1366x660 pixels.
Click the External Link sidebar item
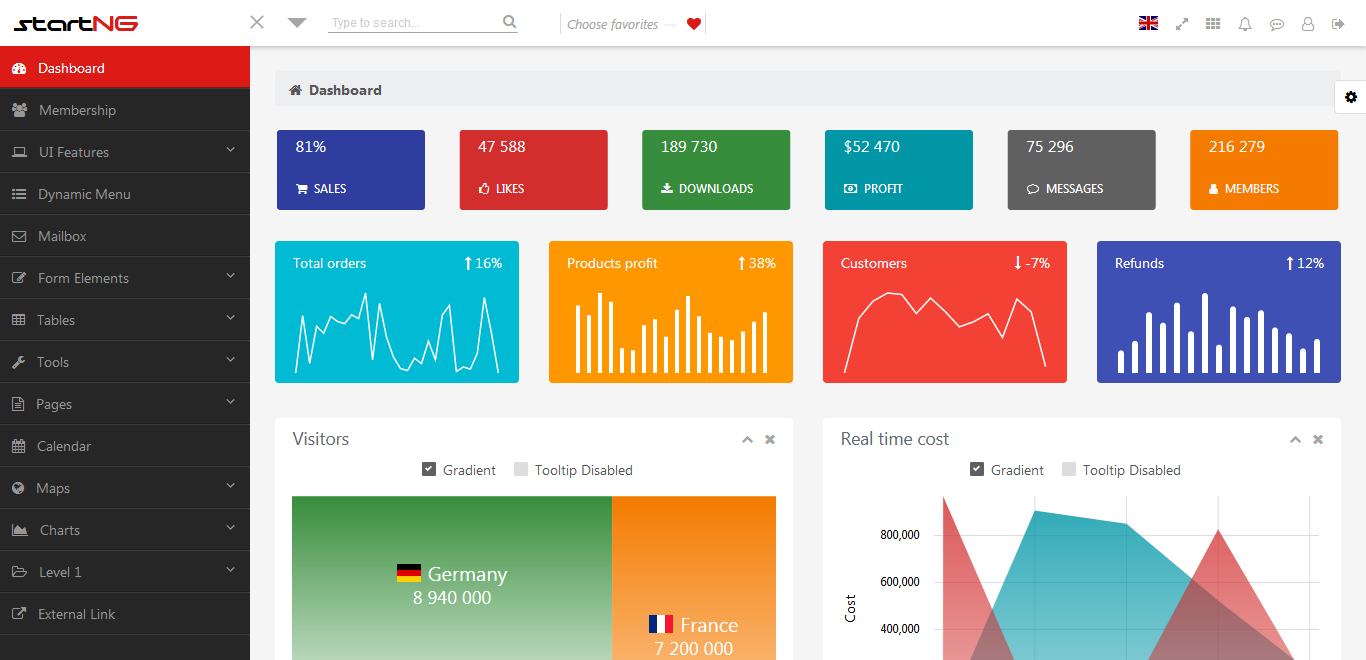point(76,614)
